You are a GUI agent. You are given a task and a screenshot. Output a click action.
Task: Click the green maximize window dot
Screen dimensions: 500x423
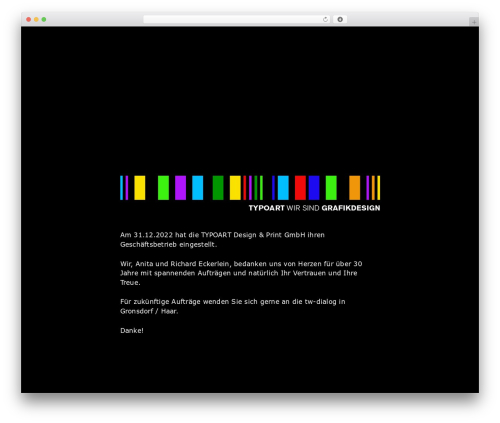tap(44, 20)
